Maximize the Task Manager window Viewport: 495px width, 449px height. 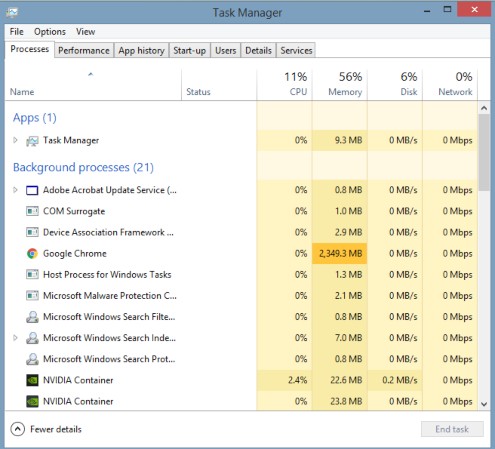(x=447, y=9)
